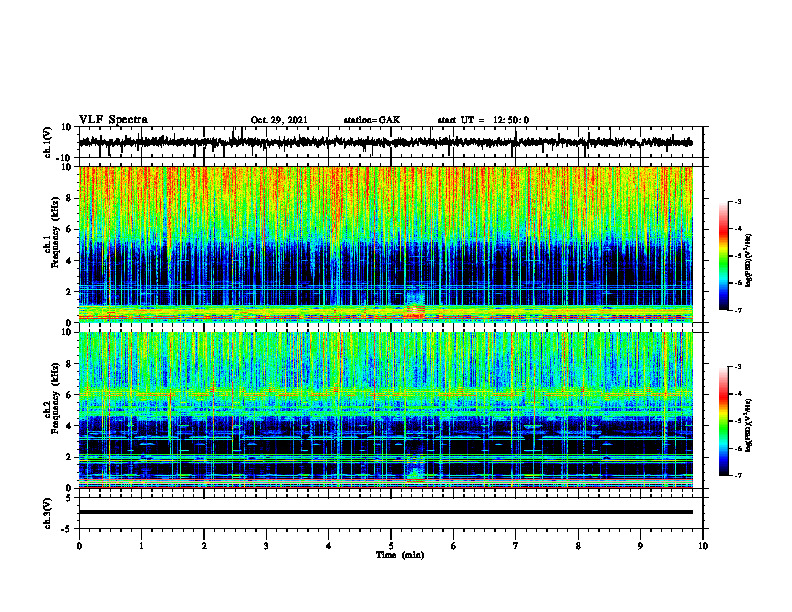The height and width of the screenshot is (612, 792).
Task: Click time axis tick label "9"
Action: point(640,546)
